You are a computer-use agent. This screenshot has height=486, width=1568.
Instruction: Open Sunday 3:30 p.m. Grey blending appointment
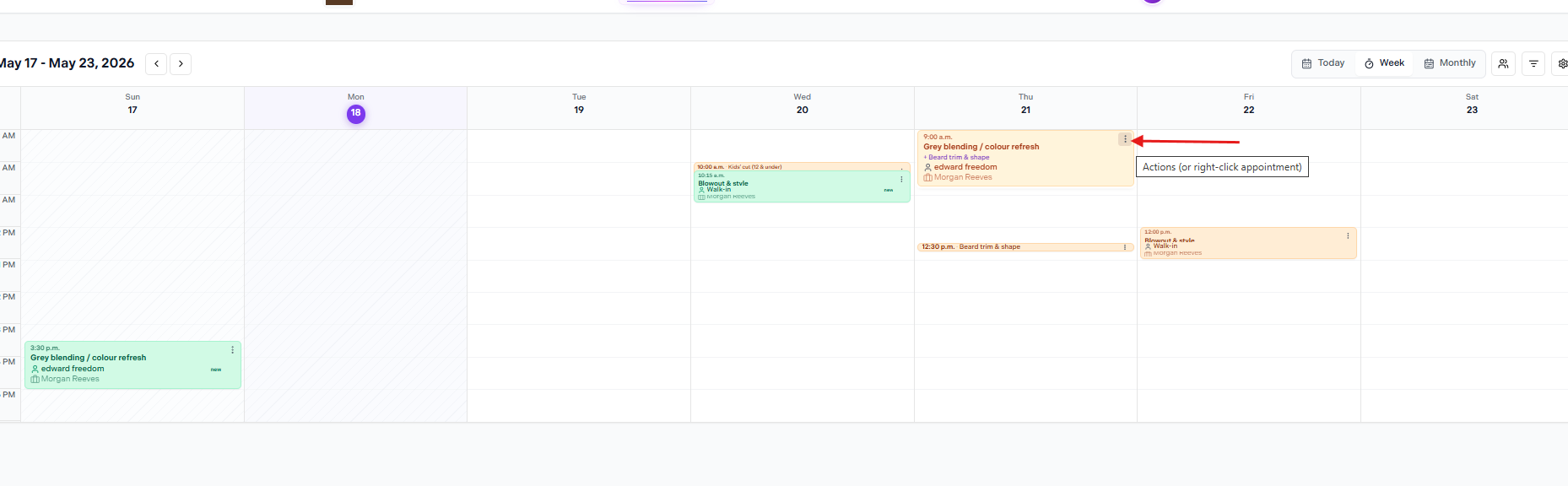click(132, 364)
